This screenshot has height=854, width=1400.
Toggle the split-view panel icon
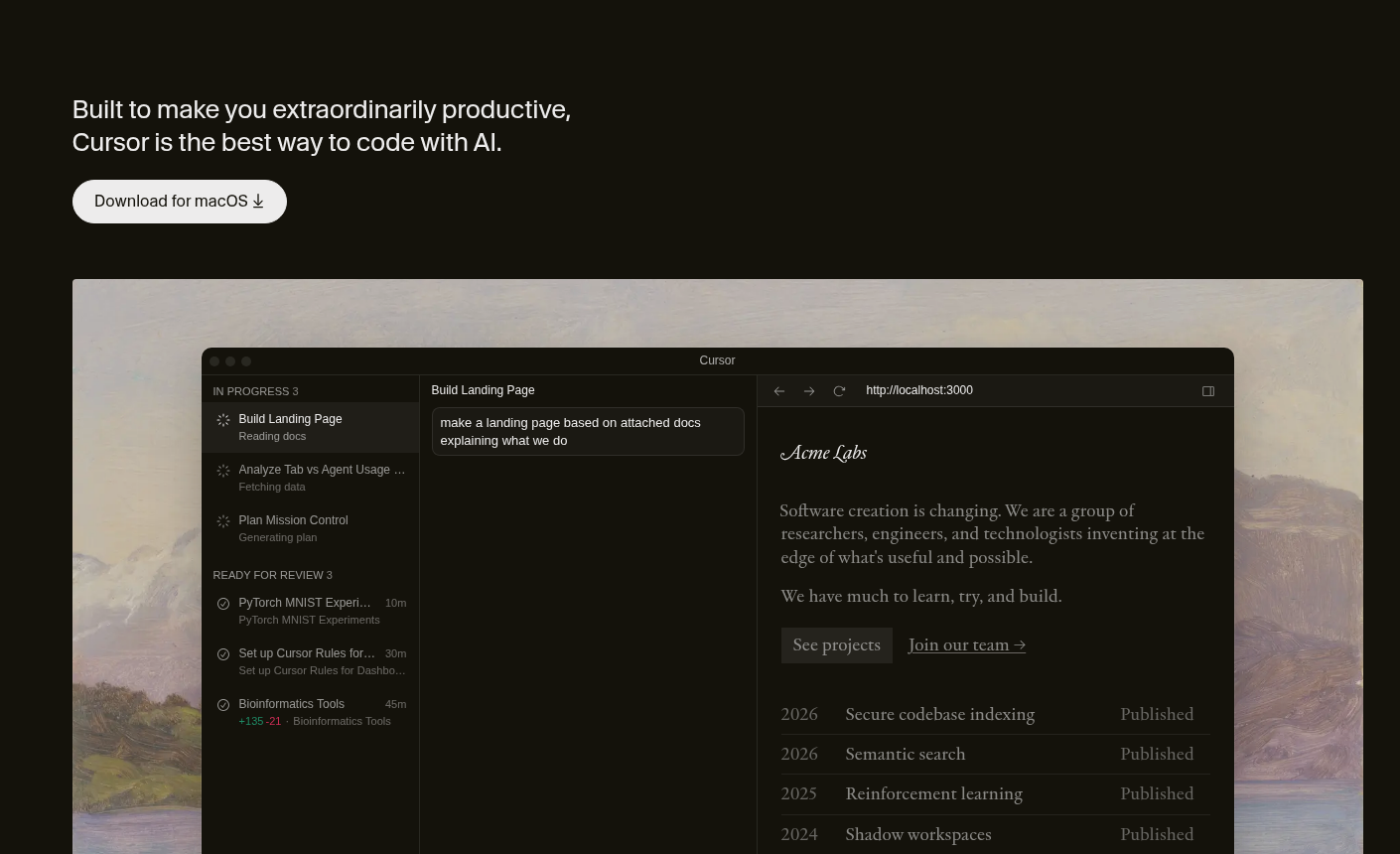point(1207,390)
